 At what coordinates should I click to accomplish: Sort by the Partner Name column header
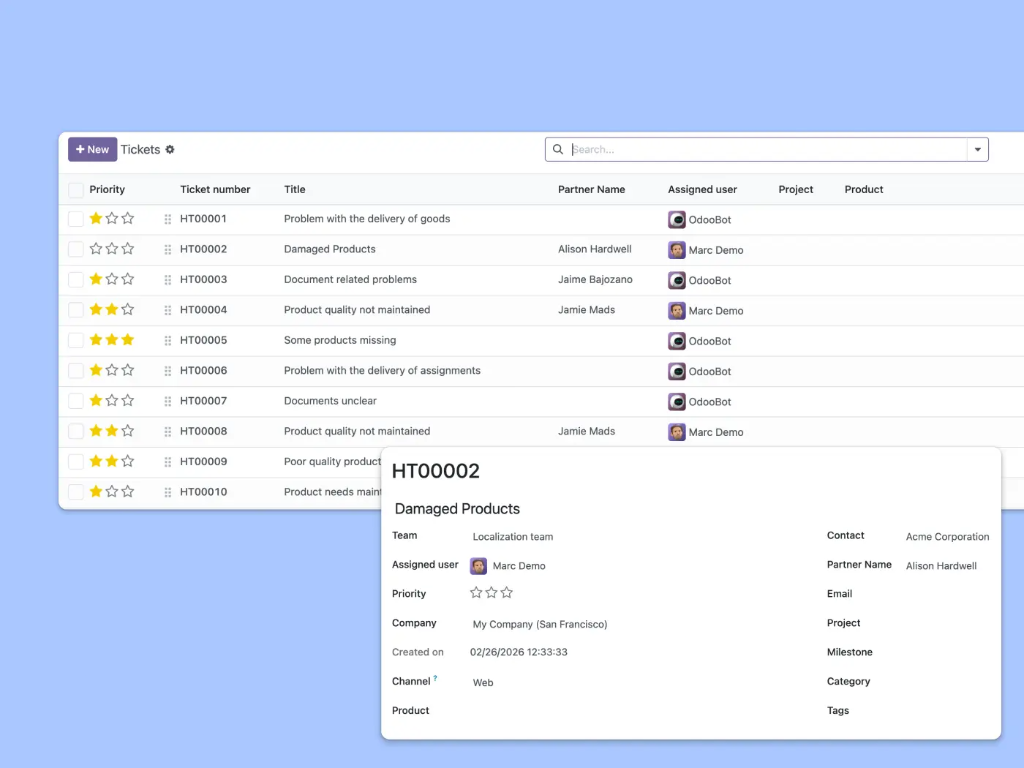(x=591, y=189)
